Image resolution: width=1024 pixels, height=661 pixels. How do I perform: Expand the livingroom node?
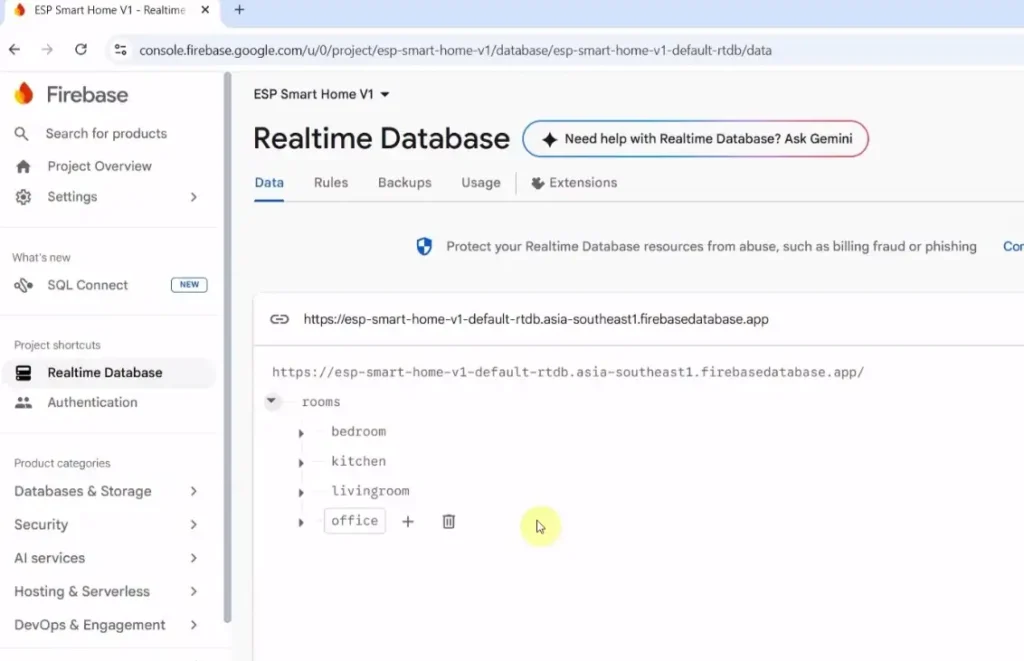[301, 492]
